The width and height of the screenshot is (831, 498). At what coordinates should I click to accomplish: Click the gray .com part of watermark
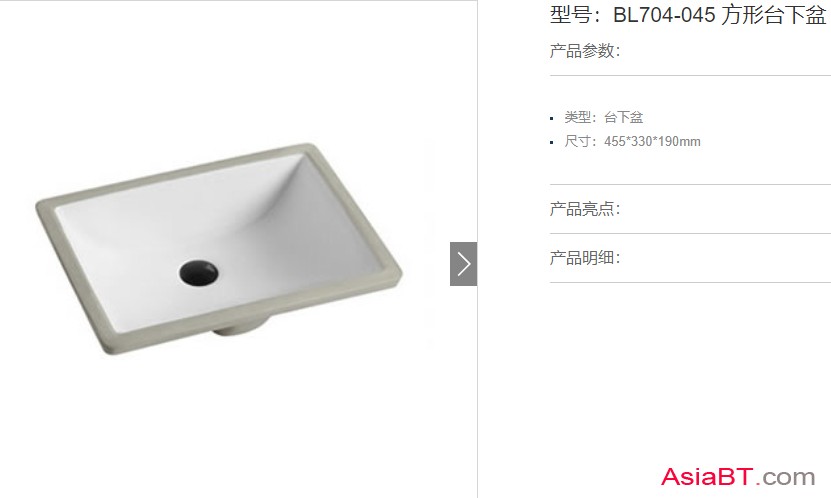click(x=786, y=478)
